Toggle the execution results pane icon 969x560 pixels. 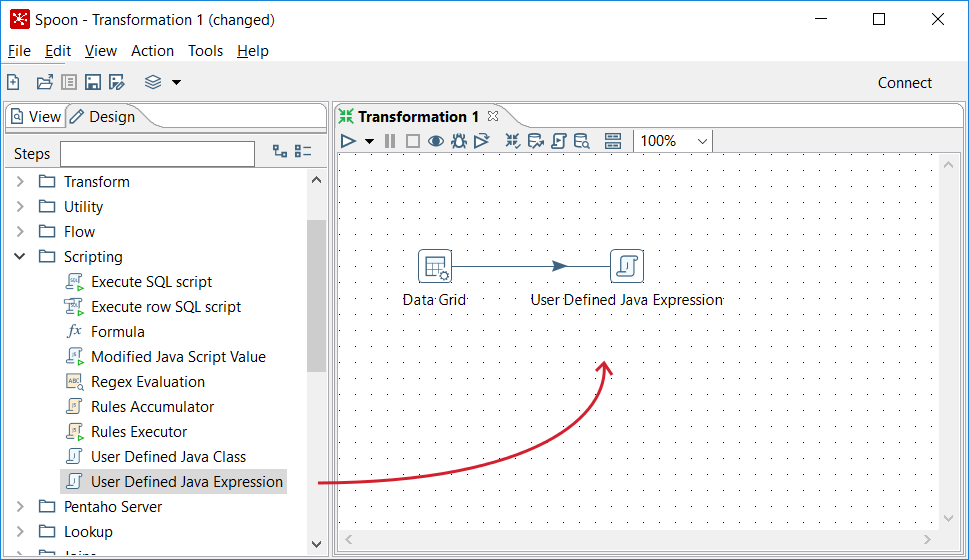tap(612, 142)
